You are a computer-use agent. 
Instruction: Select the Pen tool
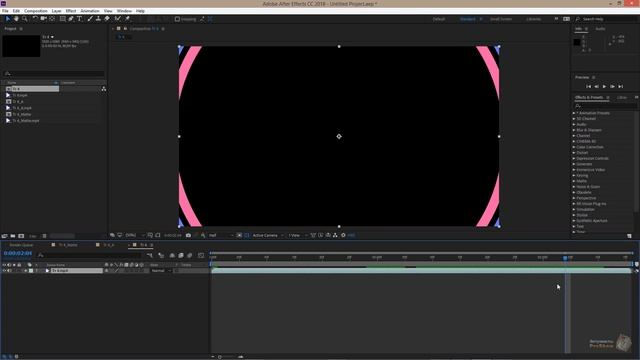pos(71,19)
